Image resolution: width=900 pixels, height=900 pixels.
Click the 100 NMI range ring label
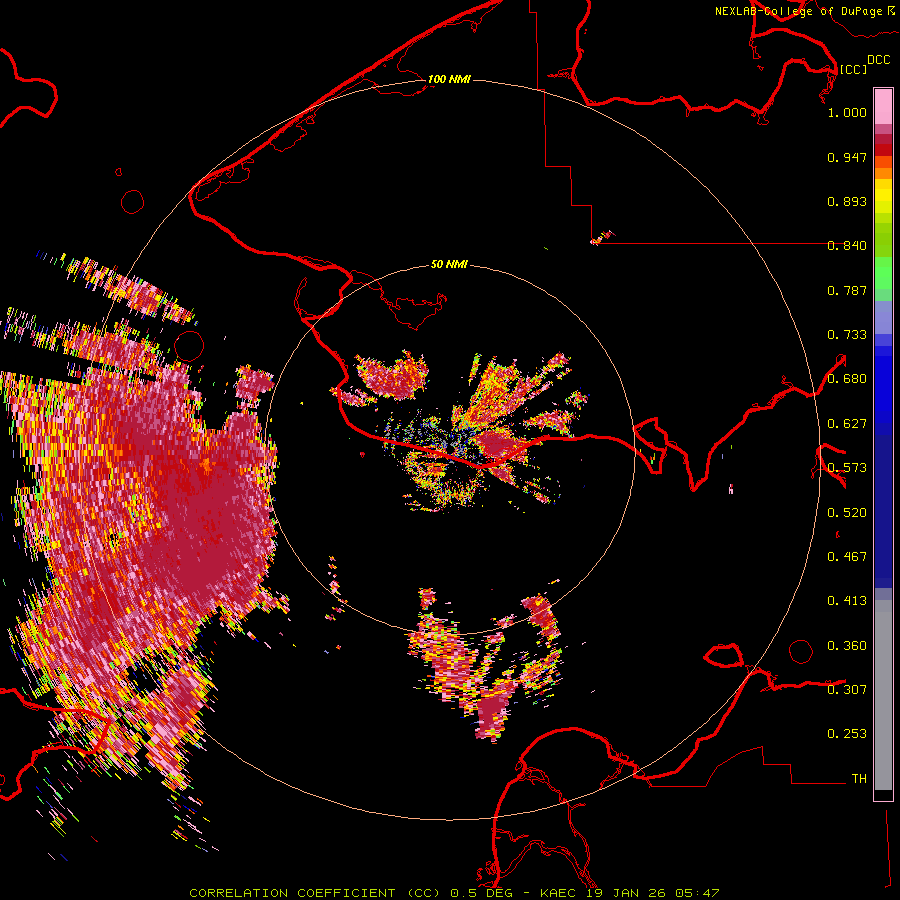pos(449,79)
